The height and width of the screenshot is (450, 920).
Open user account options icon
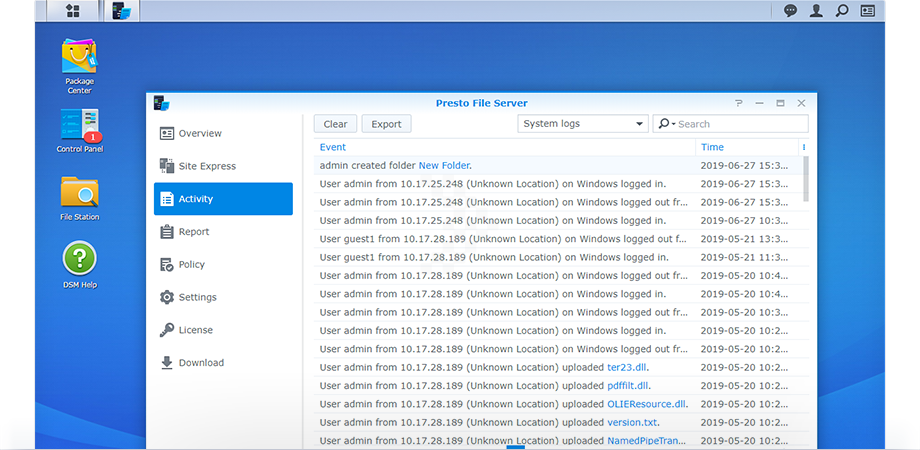[816, 11]
